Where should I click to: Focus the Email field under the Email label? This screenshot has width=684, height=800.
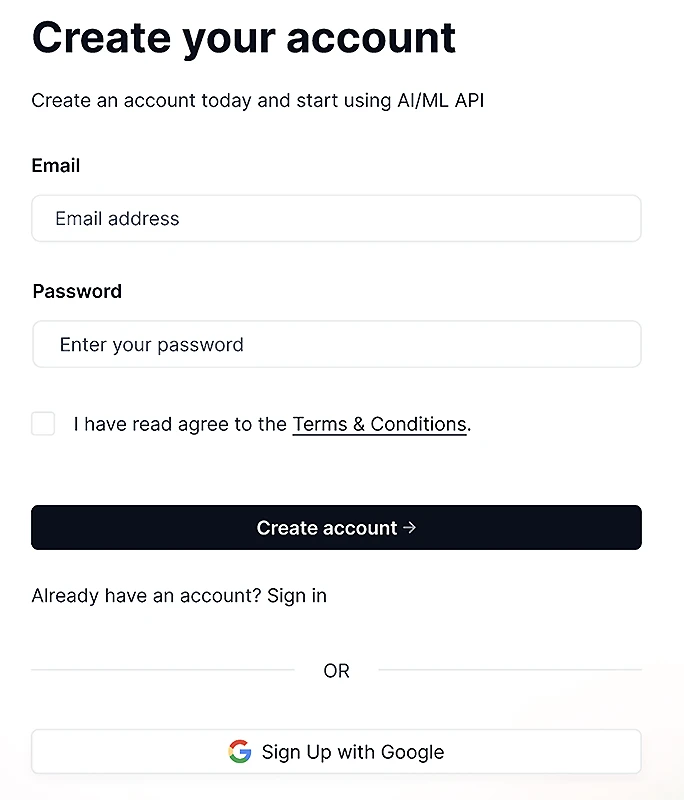(336, 218)
